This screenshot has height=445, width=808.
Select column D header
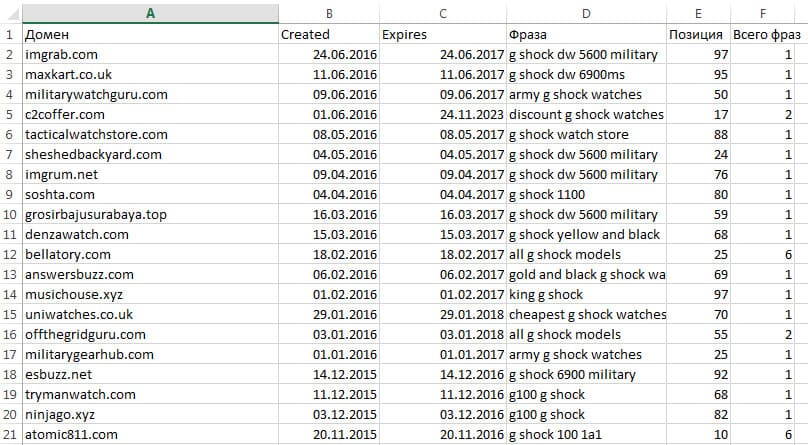click(586, 13)
